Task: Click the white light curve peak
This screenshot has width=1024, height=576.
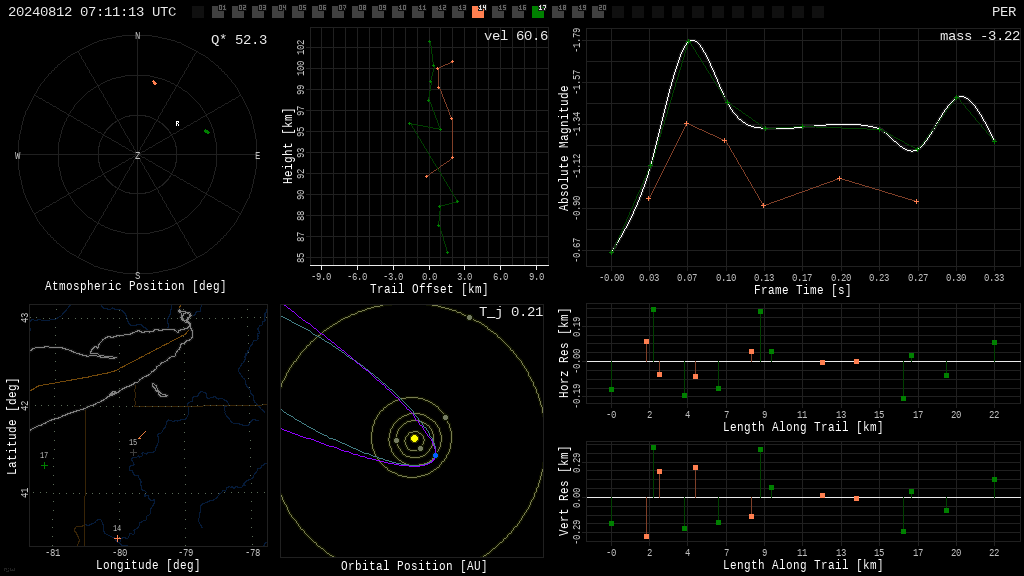Action: (691, 41)
